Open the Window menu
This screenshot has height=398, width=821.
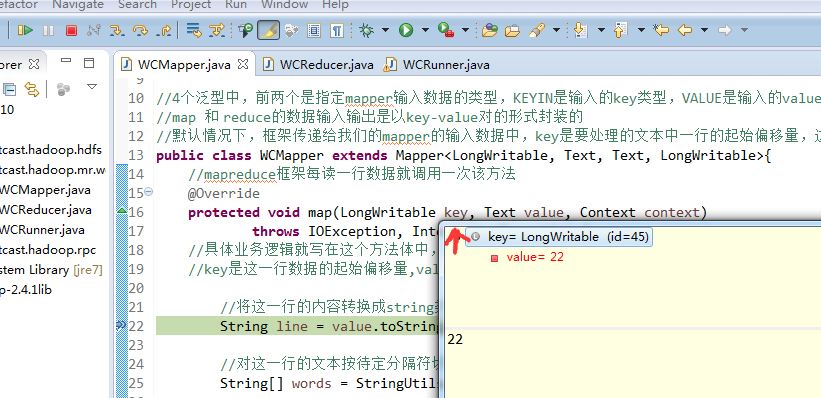285,5
